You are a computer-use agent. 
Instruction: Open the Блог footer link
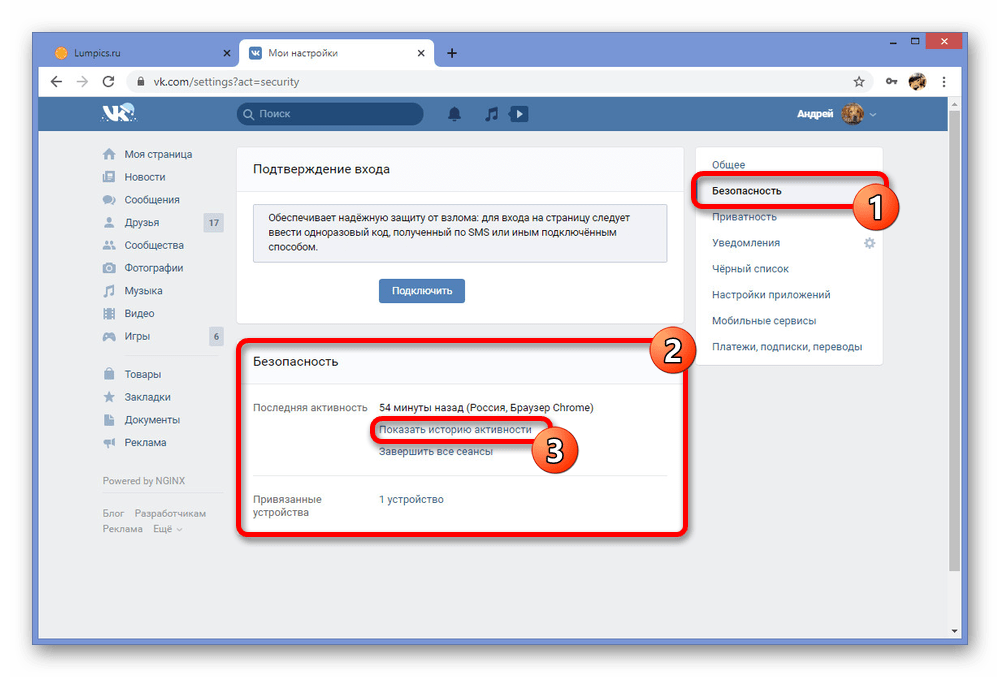click(x=113, y=513)
